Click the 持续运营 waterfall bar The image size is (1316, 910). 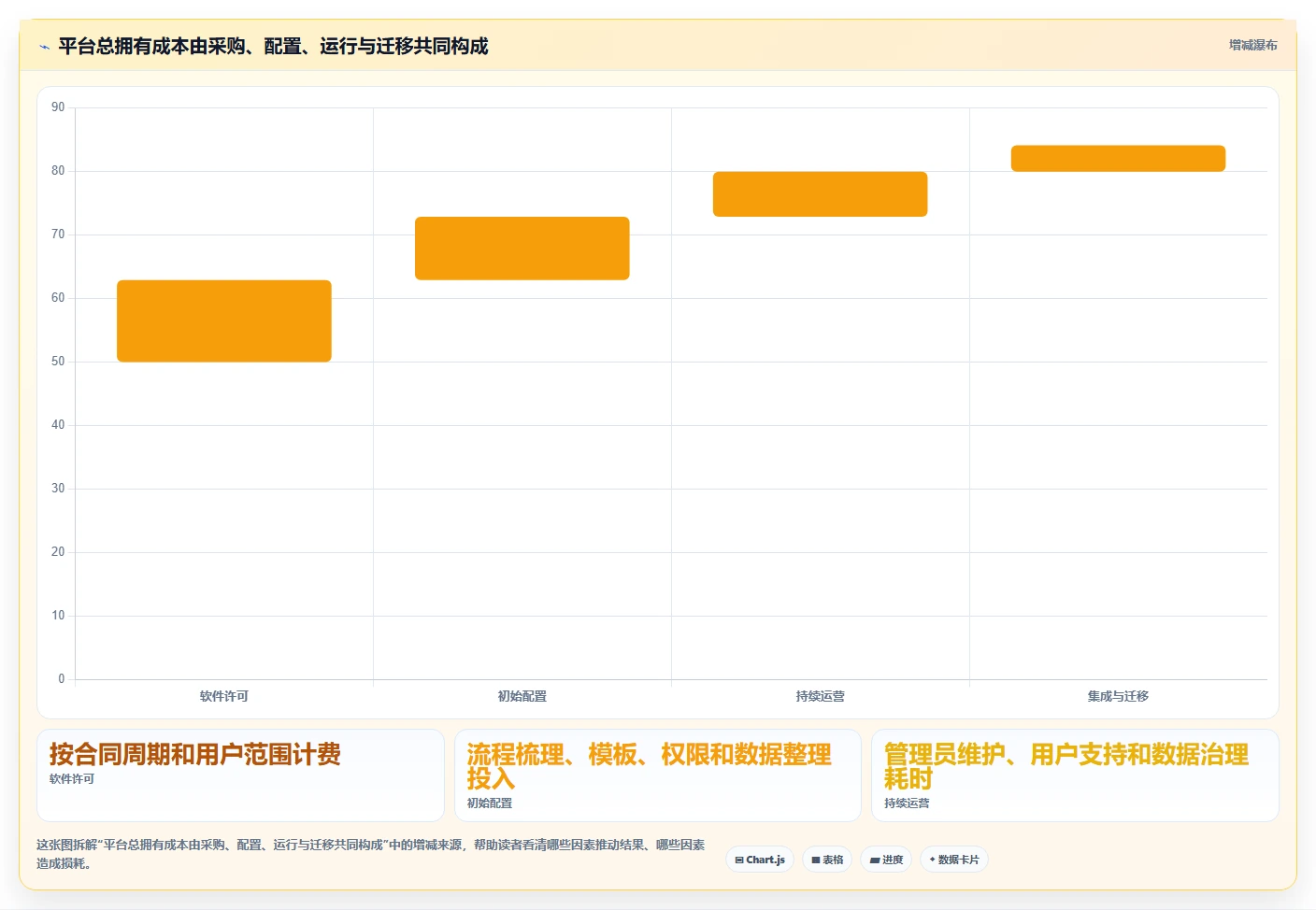[x=821, y=194]
